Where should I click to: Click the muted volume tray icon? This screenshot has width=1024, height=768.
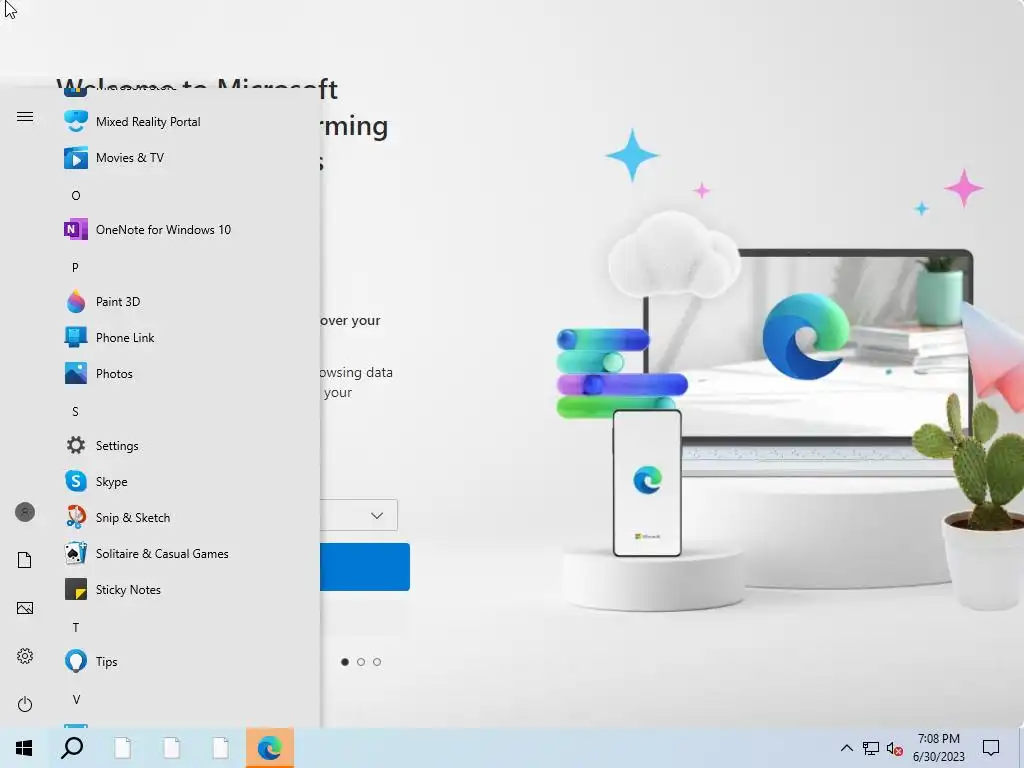(x=895, y=748)
